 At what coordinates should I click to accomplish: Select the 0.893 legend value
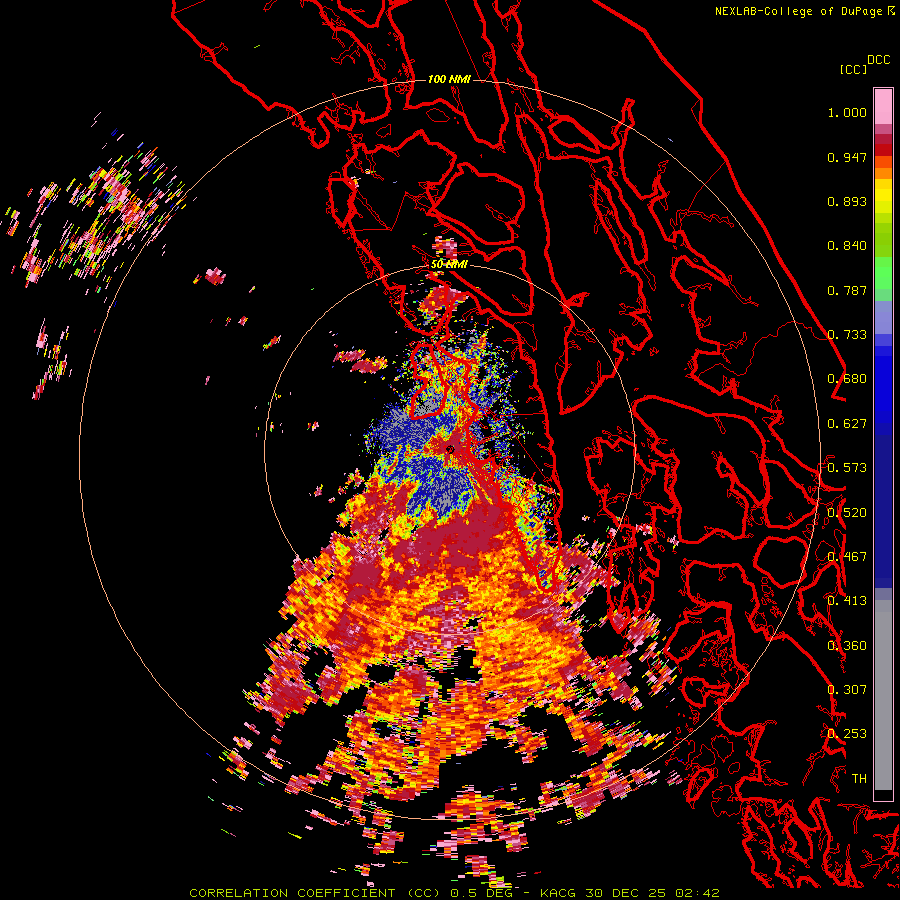pyautogui.click(x=847, y=201)
